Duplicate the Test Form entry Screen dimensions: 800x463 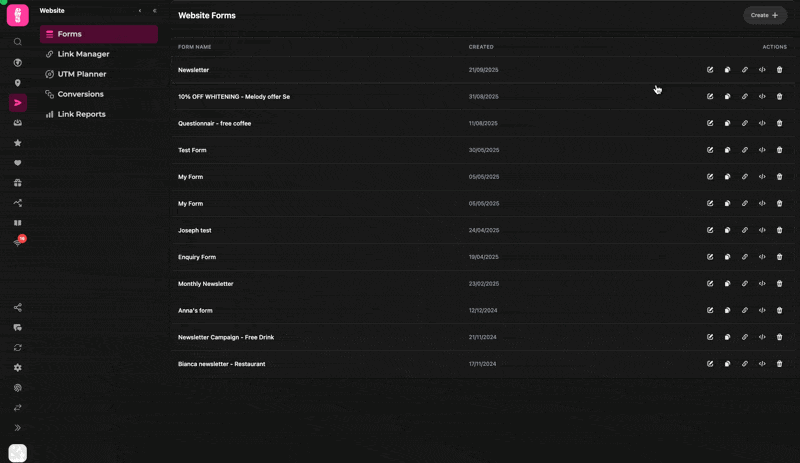tap(727, 150)
